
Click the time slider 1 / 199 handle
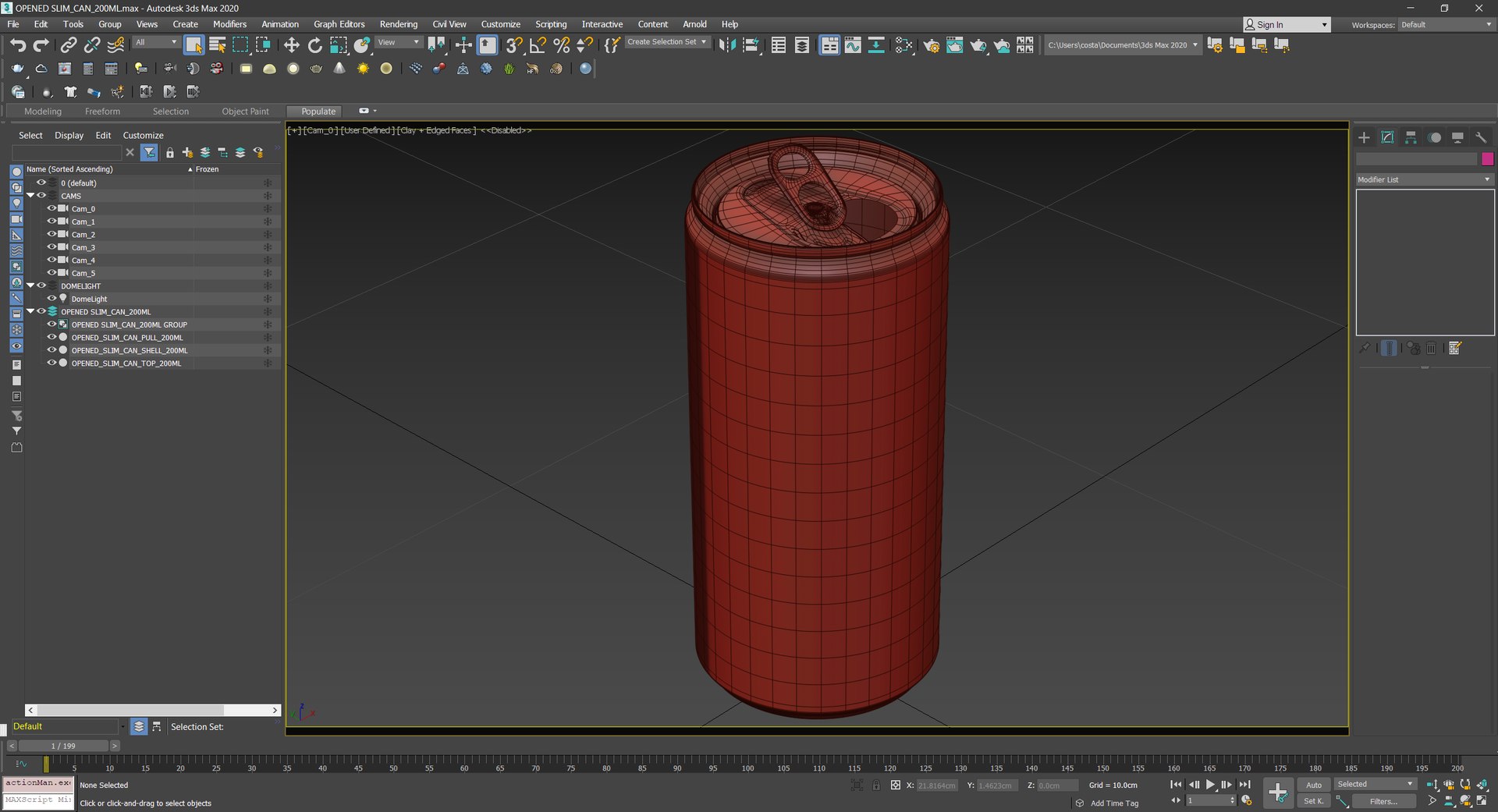(x=63, y=746)
